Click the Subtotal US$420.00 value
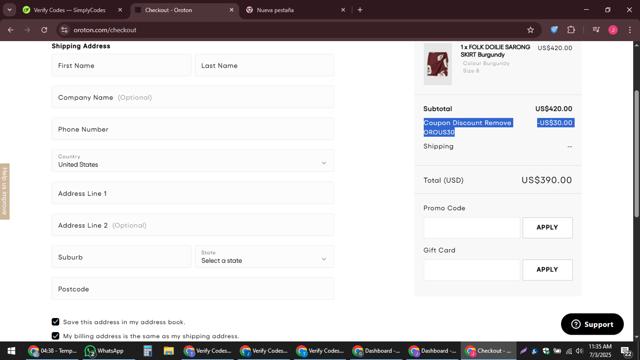The width and height of the screenshot is (640, 360). pyautogui.click(x=553, y=109)
